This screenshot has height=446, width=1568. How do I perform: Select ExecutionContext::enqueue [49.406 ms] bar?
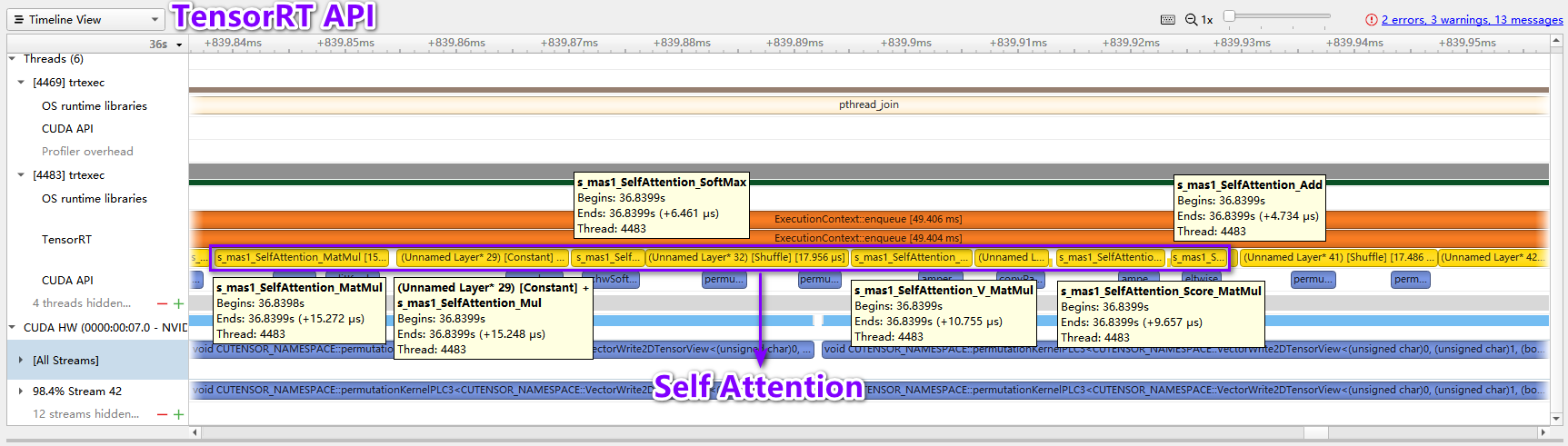point(868,219)
